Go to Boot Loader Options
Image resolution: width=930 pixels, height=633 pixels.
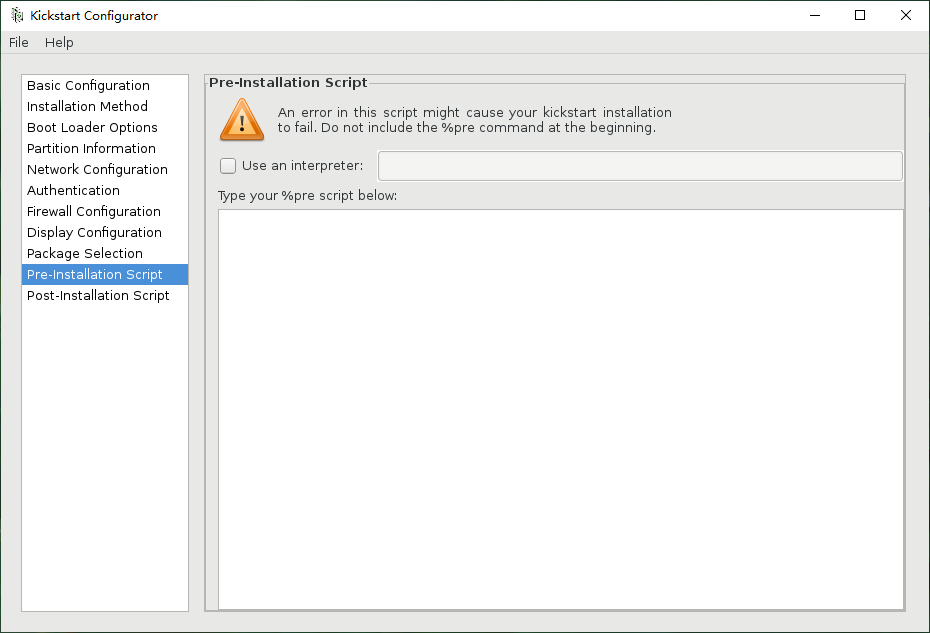105,128
